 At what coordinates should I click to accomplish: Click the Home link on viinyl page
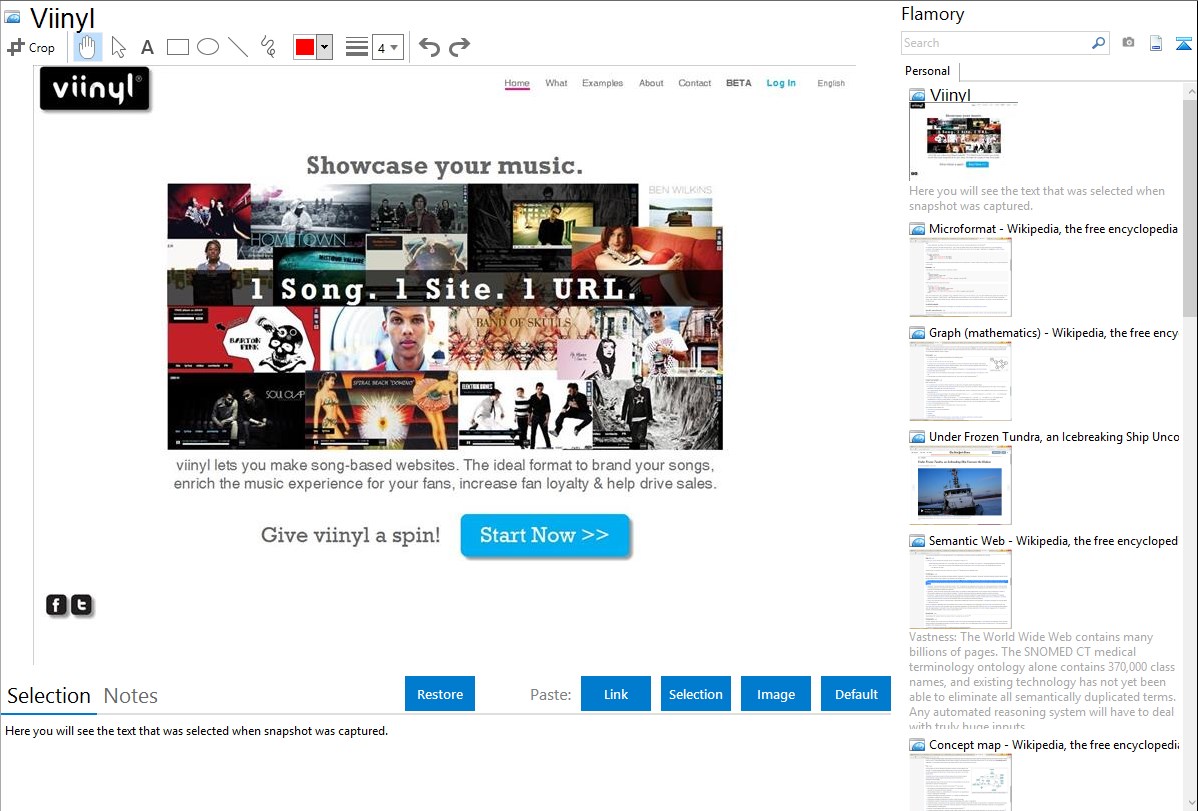pyautogui.click(x=516, y=83)
